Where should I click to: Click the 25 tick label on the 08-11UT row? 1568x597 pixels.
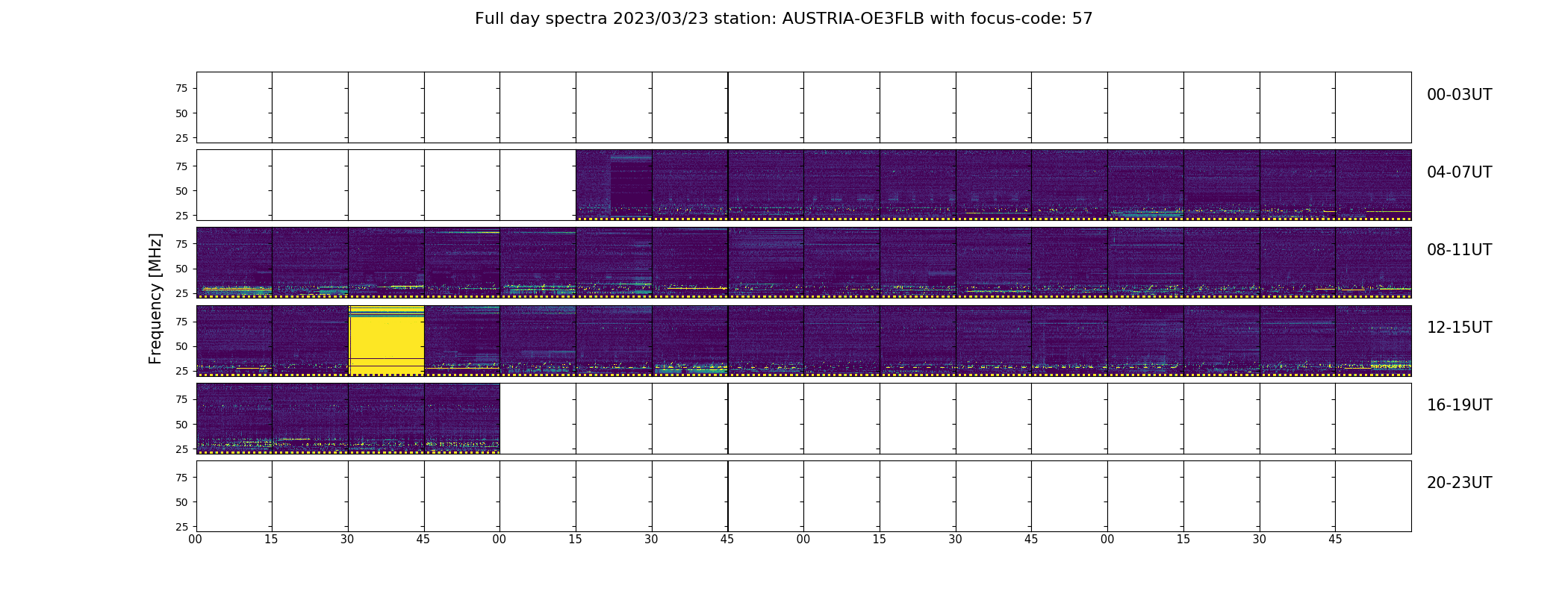click(181, 293)
